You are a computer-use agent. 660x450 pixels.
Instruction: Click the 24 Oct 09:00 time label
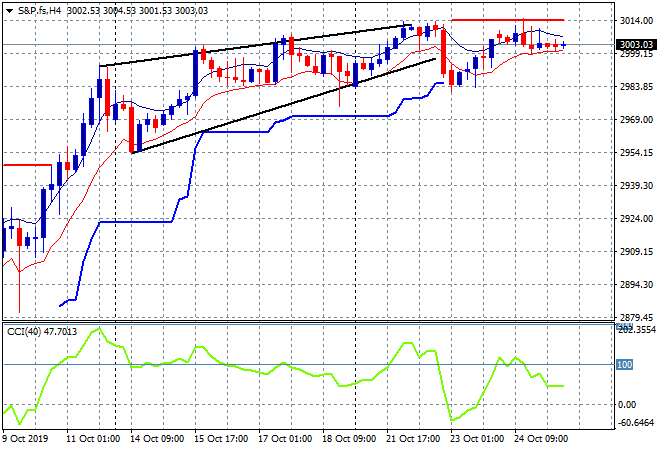[x=541, y=439]
